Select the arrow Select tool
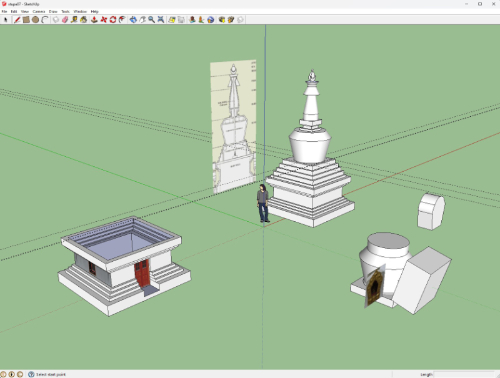This screenshot has height=378, width=500. coord(5,20)
